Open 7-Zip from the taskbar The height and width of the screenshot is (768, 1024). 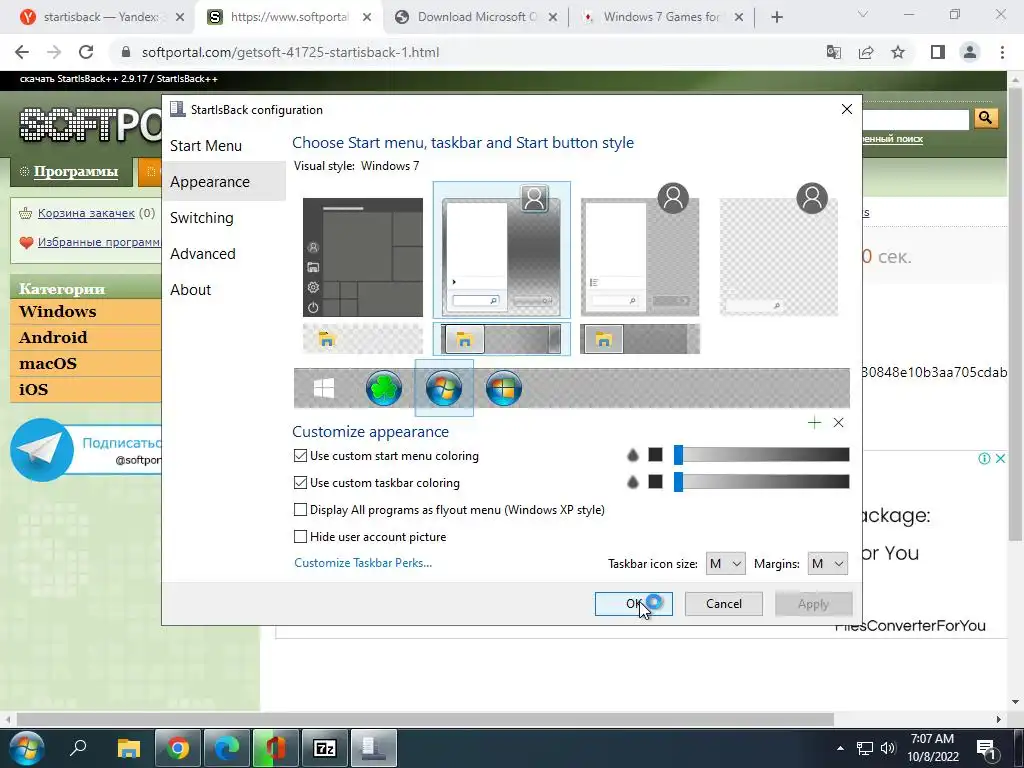[325, 748]
